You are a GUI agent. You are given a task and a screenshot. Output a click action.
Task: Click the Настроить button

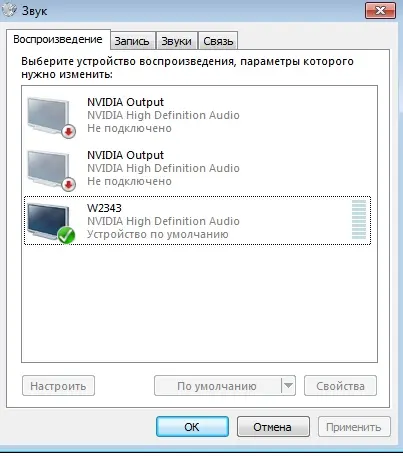pyautogui.click(x=58, y=386)
